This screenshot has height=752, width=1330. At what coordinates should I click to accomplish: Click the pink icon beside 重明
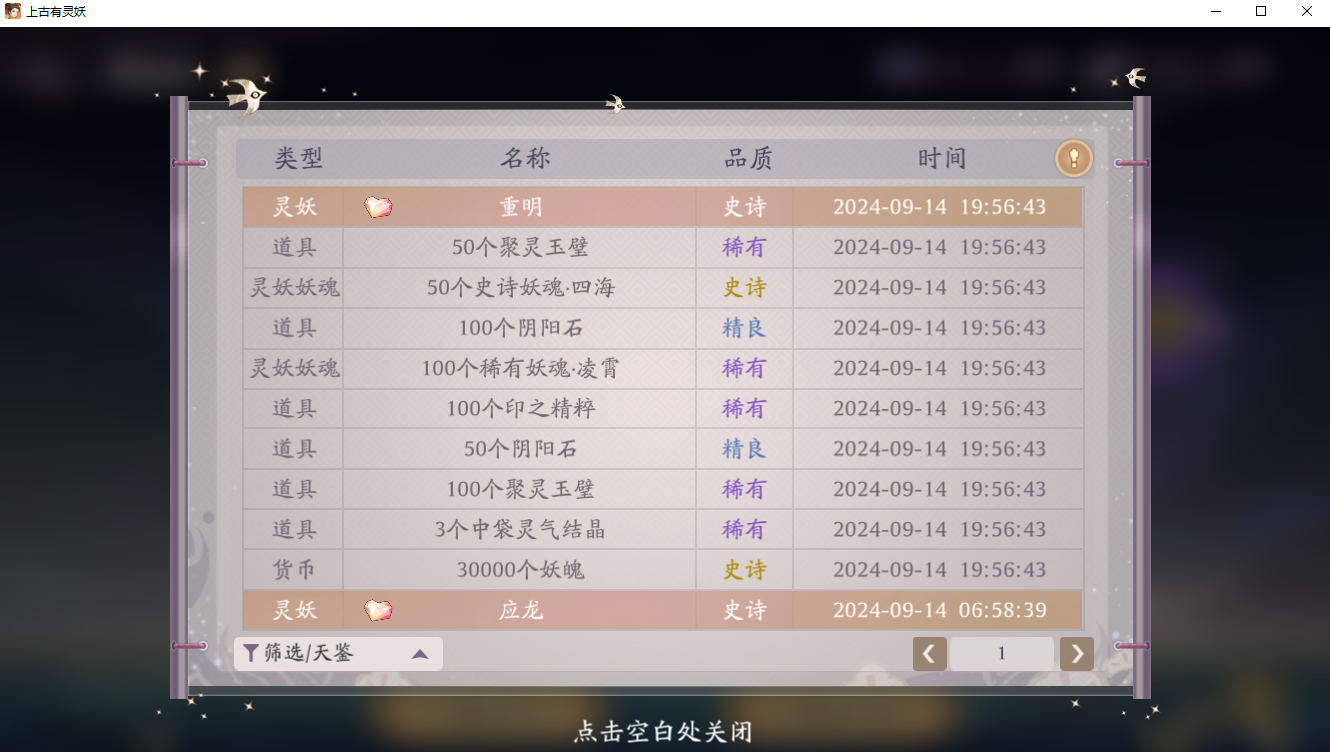(x=378, y=207)
